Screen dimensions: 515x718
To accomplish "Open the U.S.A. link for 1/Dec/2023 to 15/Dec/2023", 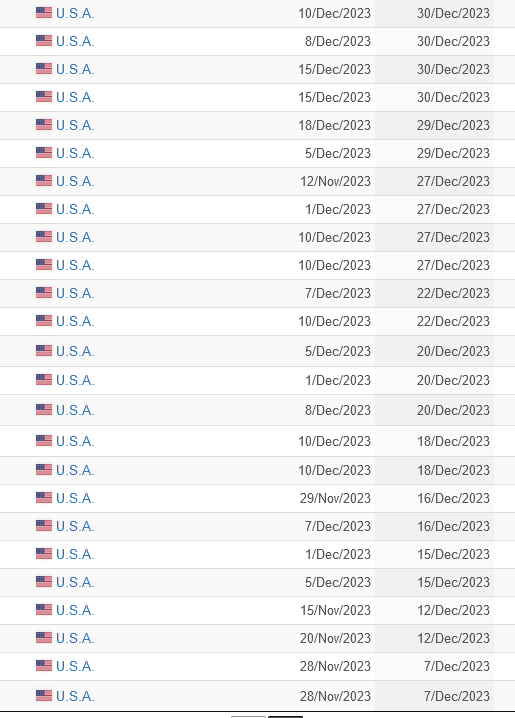I will pyautogui.click(x=75, y=554).
